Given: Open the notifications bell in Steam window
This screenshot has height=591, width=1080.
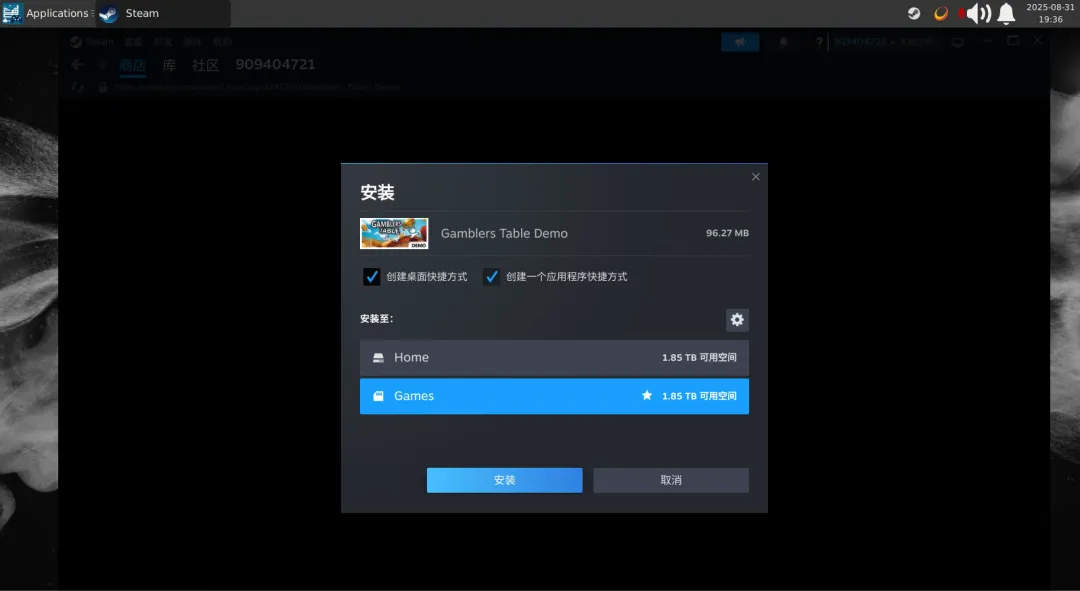Looking at the screenshot, I should click(784, 41).
